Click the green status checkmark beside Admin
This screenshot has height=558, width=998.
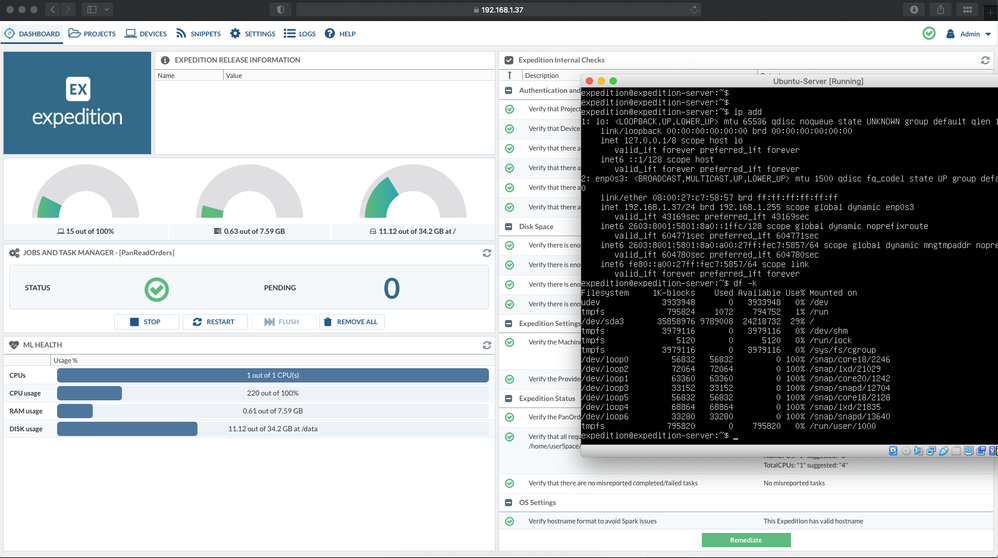pyautogui.click(x=929, y=33)
